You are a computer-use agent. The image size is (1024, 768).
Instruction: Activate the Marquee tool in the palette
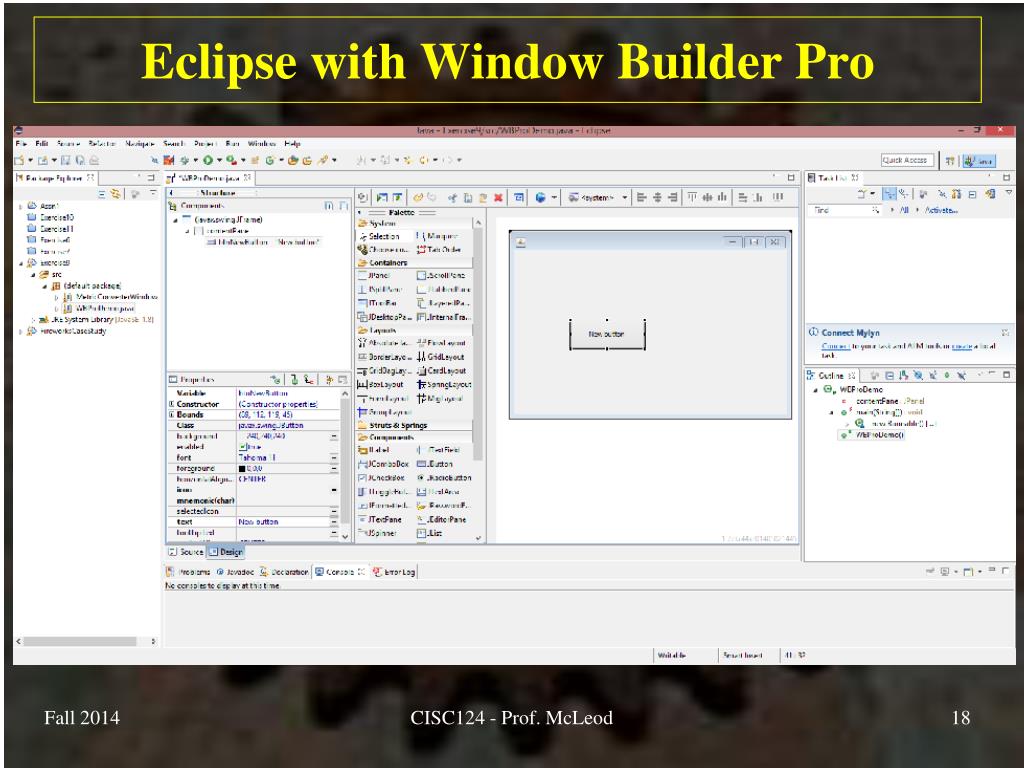437,236
